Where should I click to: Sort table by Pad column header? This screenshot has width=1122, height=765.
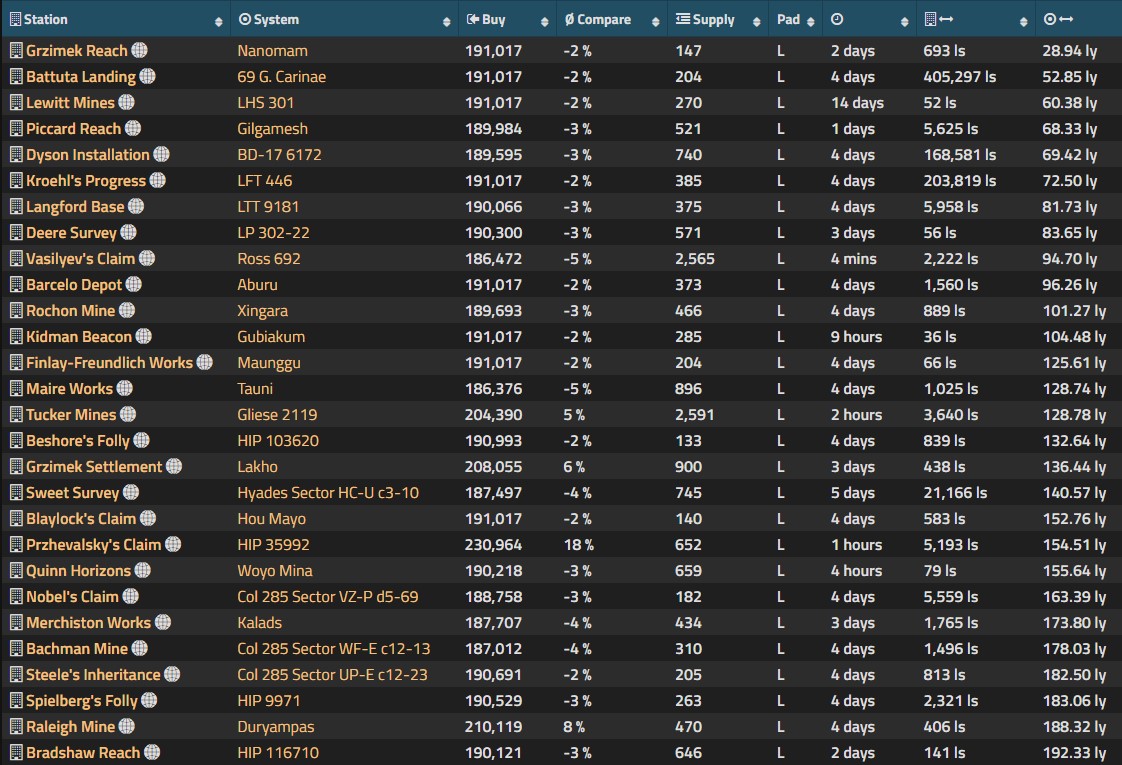click(796, 19)
